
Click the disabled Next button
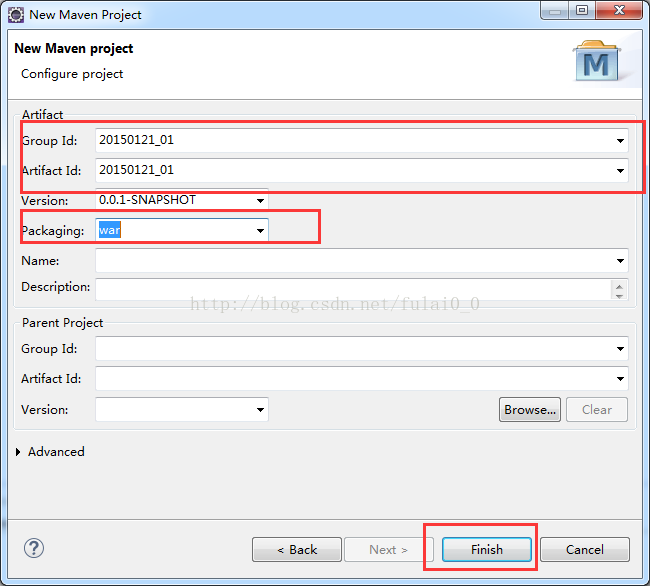388,550
